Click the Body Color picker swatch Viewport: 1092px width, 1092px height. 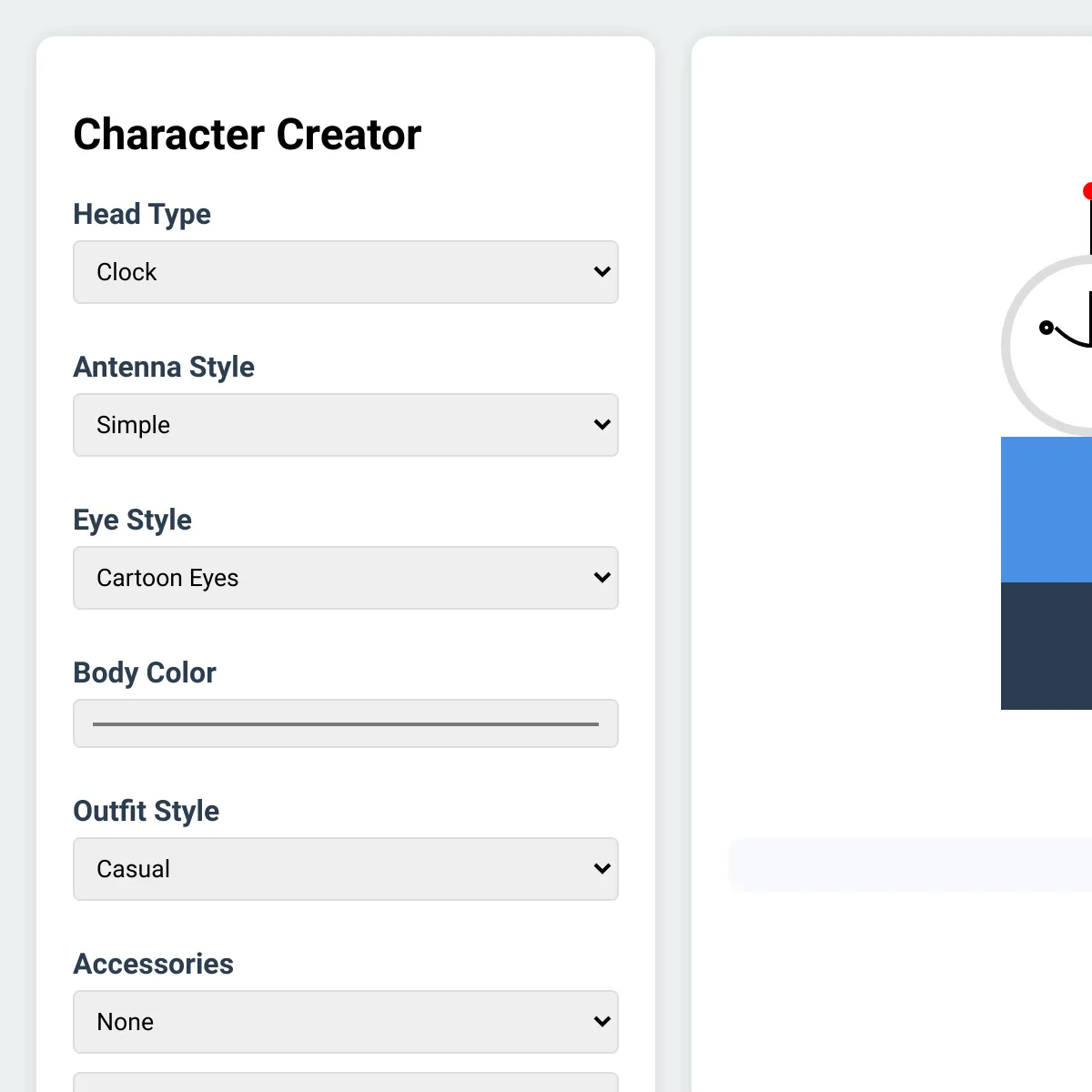[x=345, y=723]
